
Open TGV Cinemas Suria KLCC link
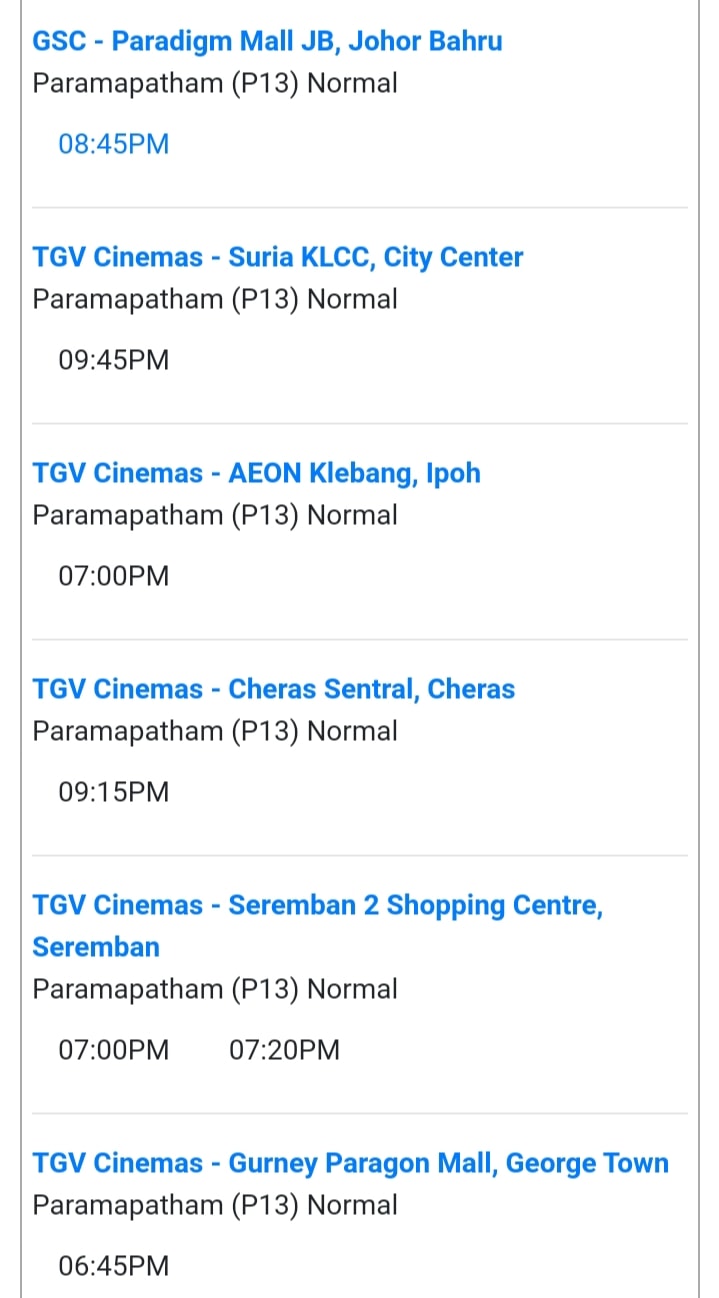coord(278,257)
